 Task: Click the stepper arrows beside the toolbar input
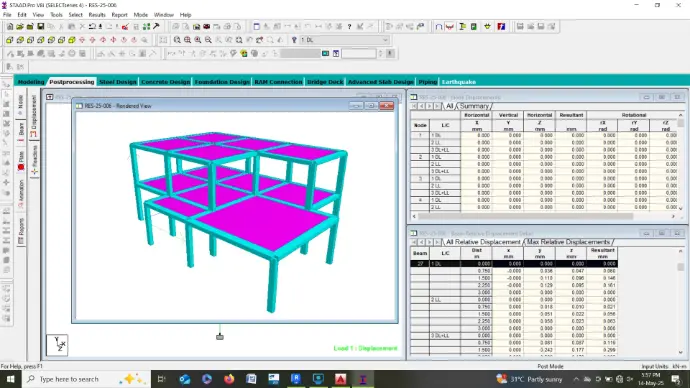[381, 54]
